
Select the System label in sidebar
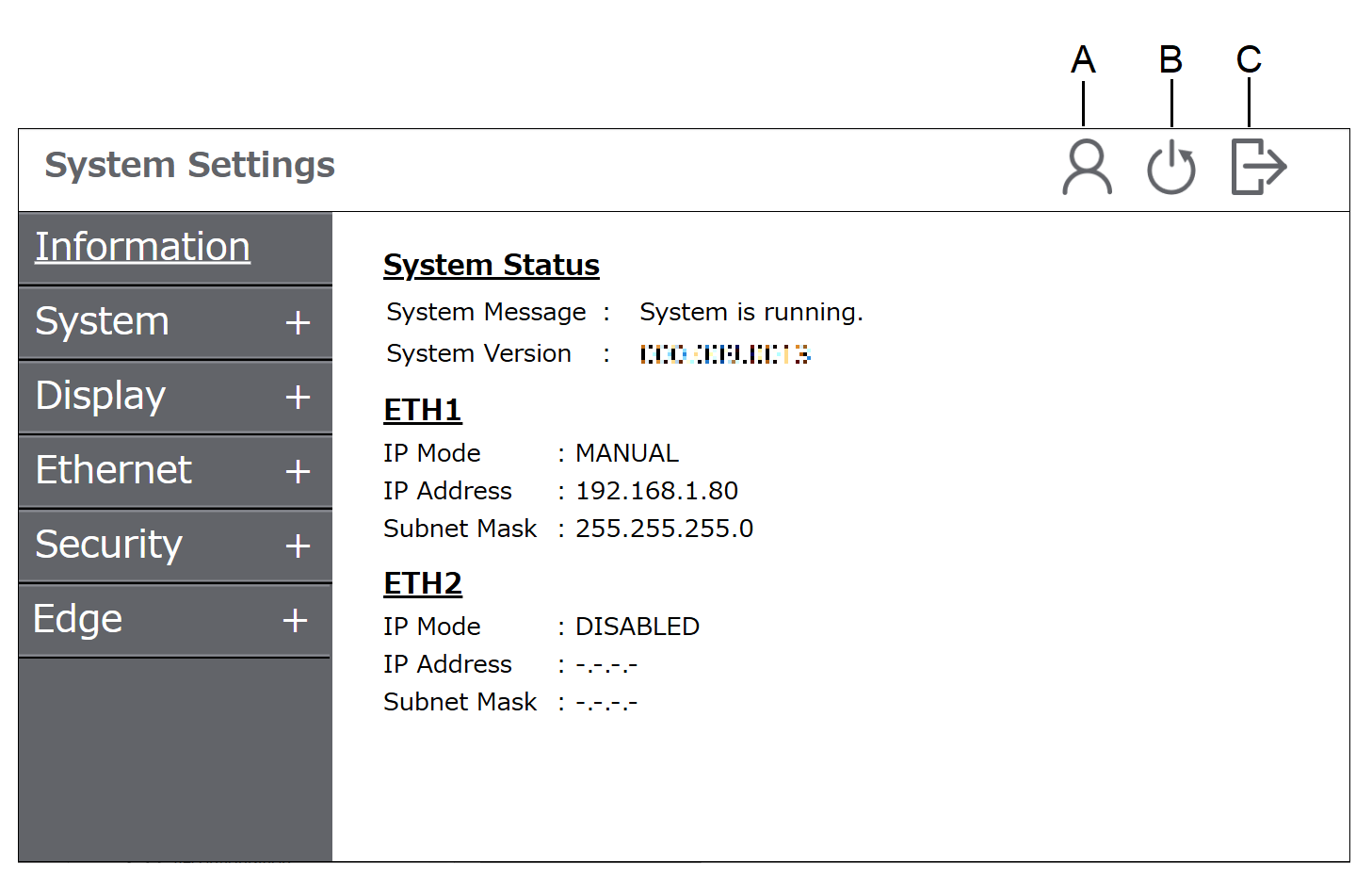coord(102,322)
